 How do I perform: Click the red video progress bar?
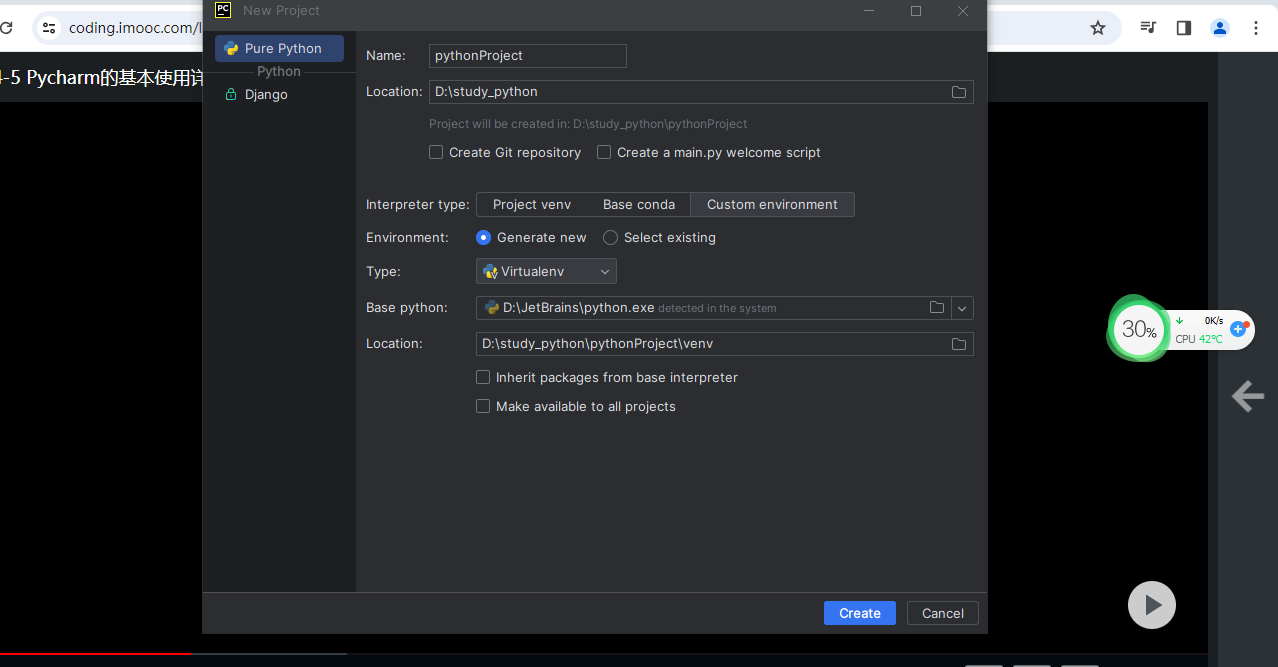tap(95, 654)
